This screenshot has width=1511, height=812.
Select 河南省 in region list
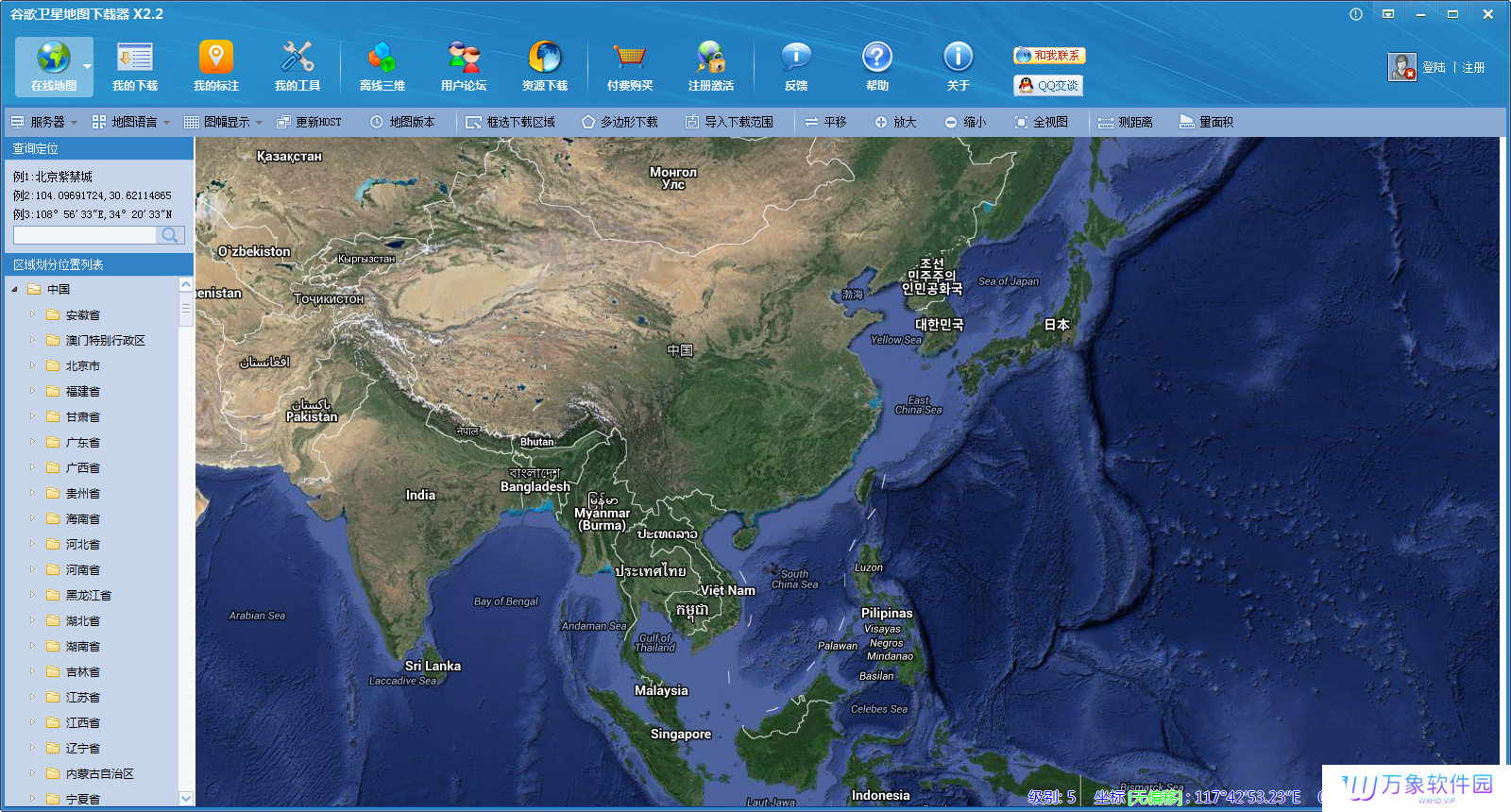82,570
